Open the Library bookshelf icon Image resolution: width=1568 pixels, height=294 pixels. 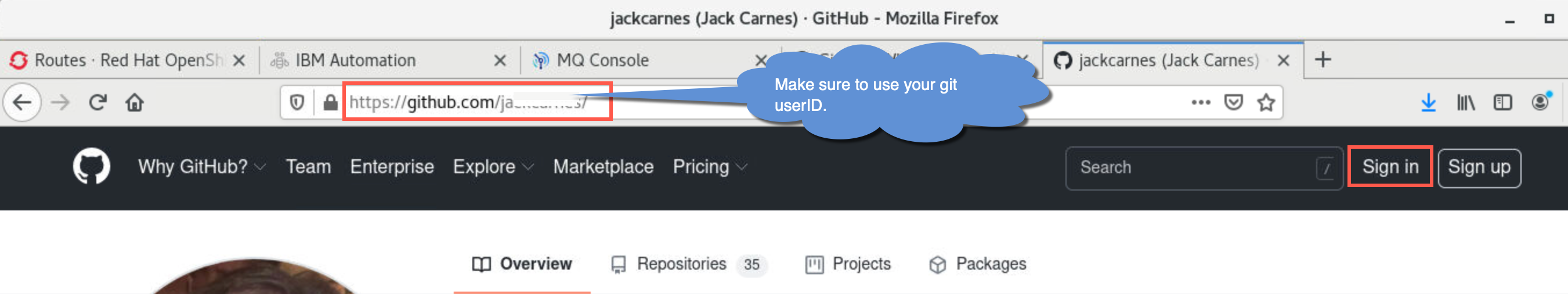(x=1465, y=102)
